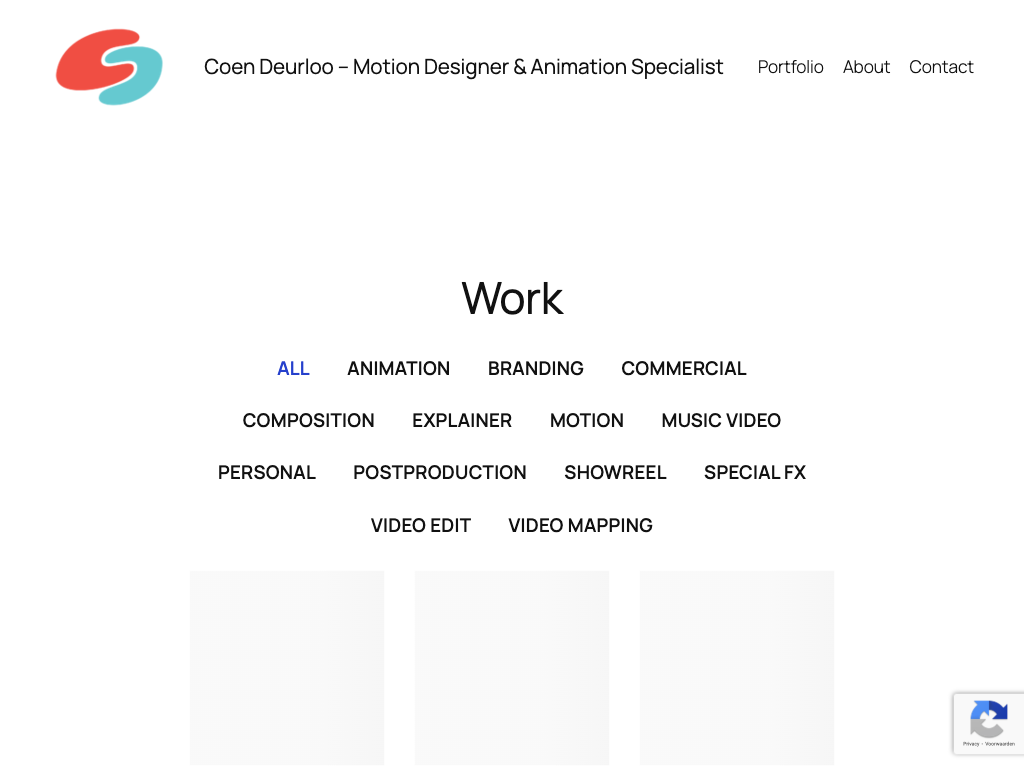
Task: Show COMPOSITION projects
Action: point(308,421)
